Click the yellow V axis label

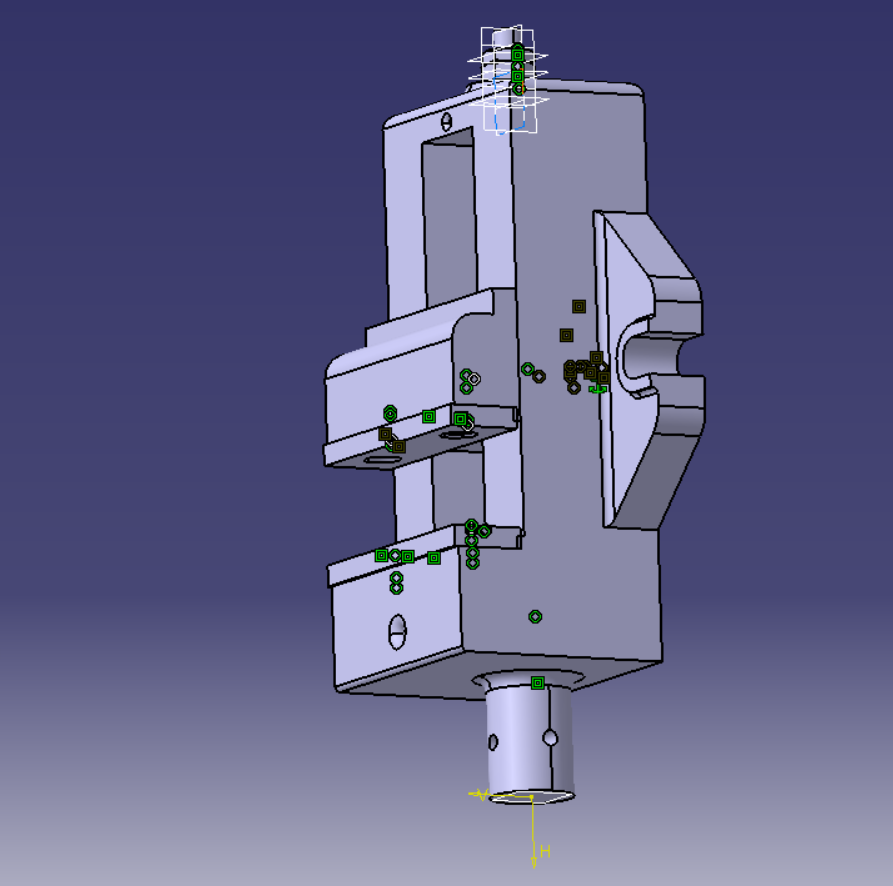pyautogui.click(x=482, y=795)
